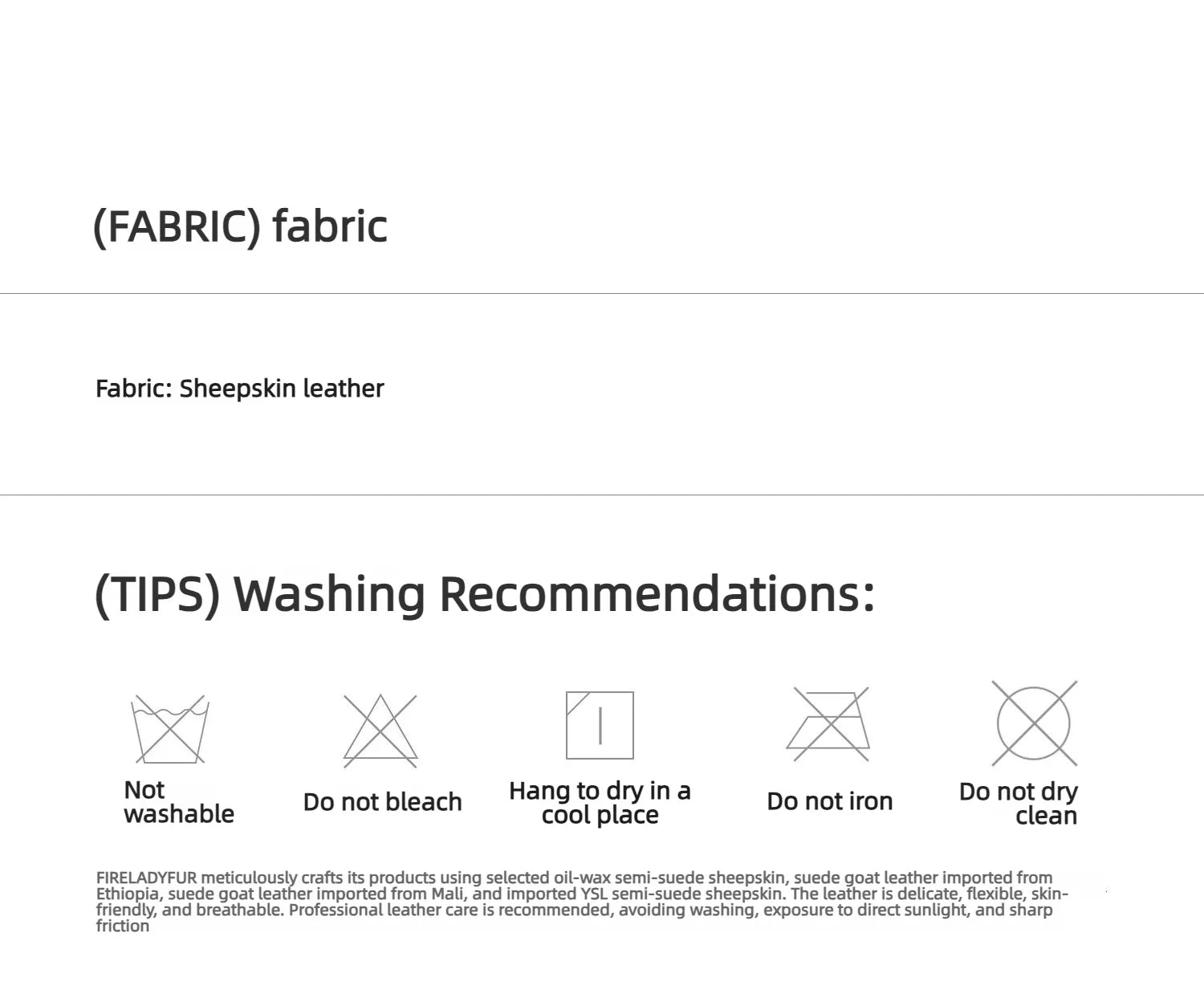This screenshot has height=994, width=1204.
Task: Click the "(TIPS) Washing Recommendations:" heading
Action: pyautogui.click(x=484, y=595)
